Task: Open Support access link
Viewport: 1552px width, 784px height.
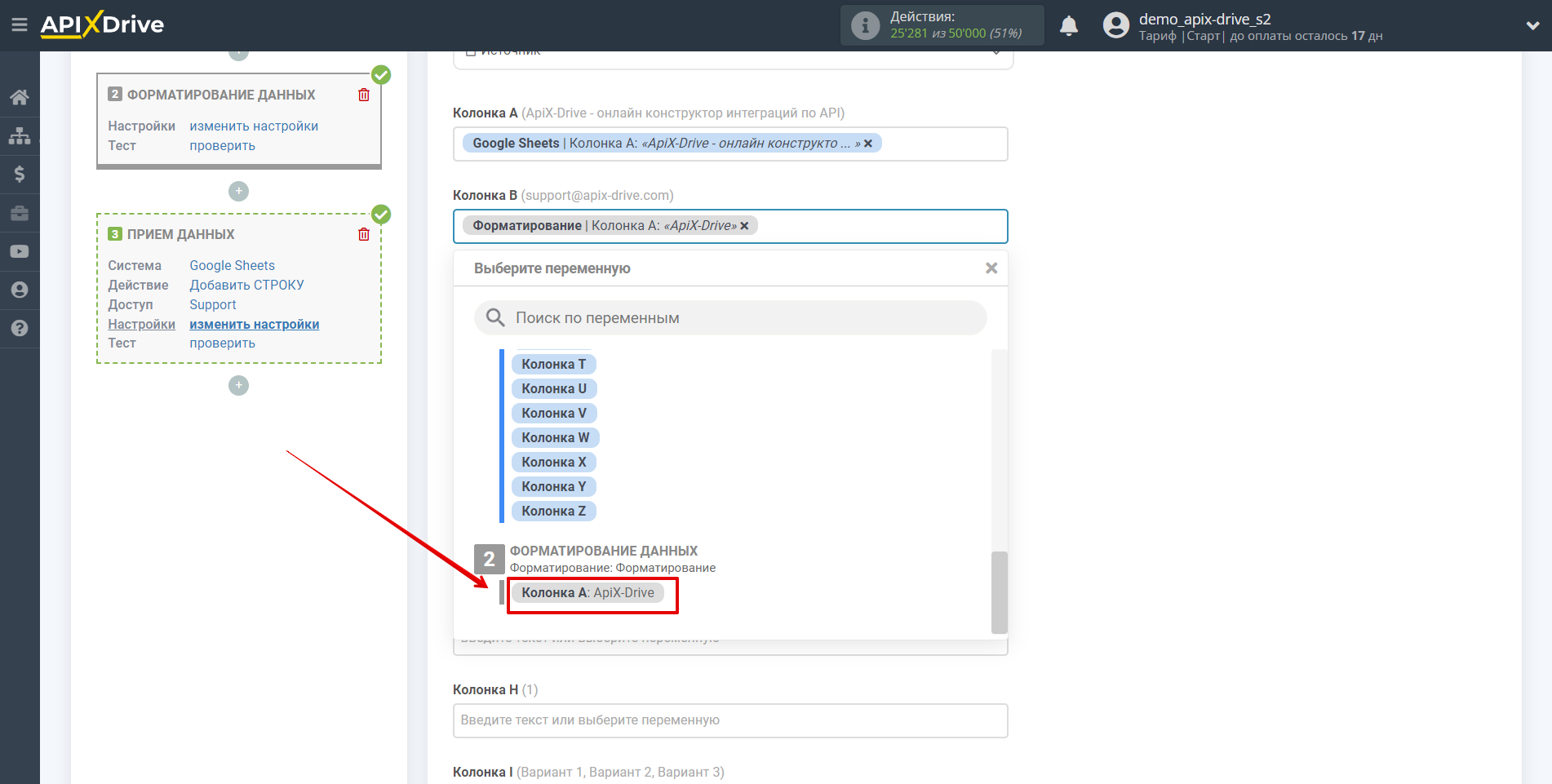Action: 212,304
